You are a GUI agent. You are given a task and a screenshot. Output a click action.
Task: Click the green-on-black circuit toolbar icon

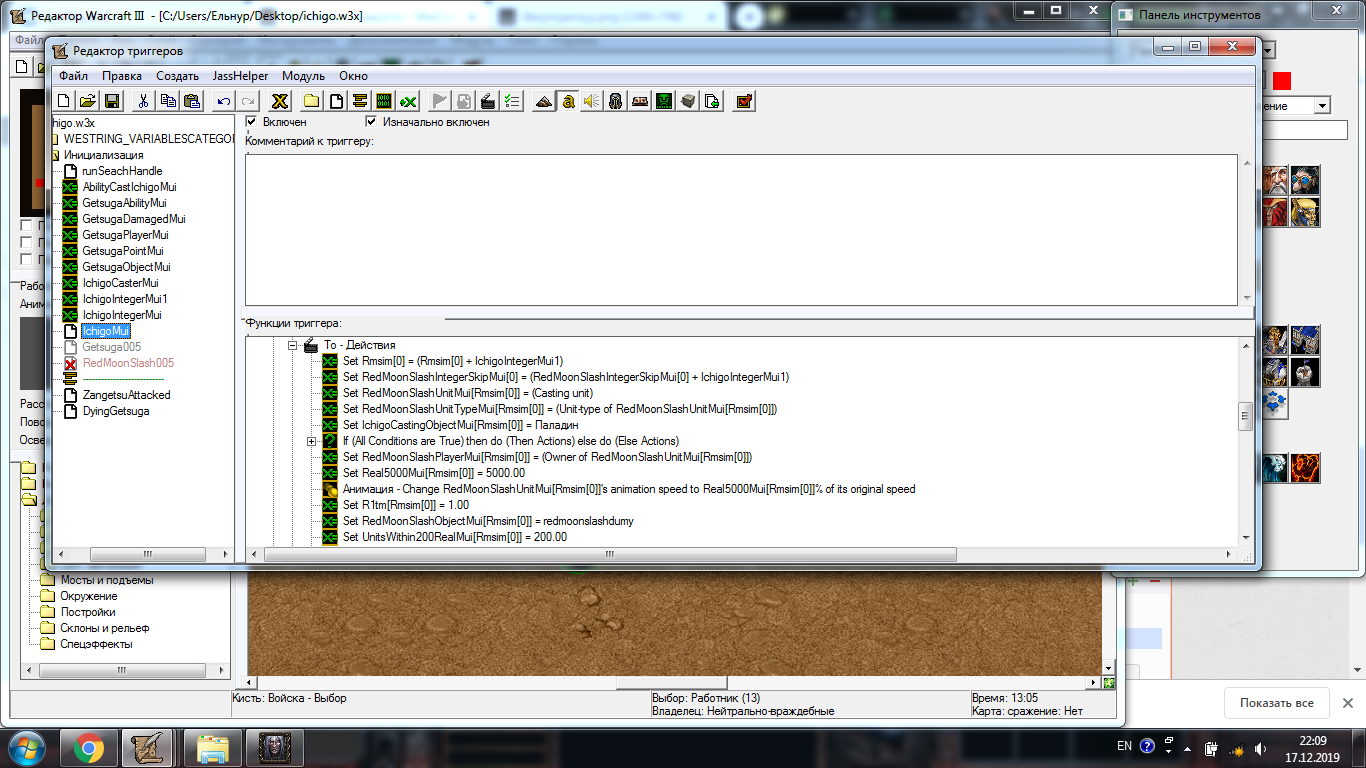(384, 101)
